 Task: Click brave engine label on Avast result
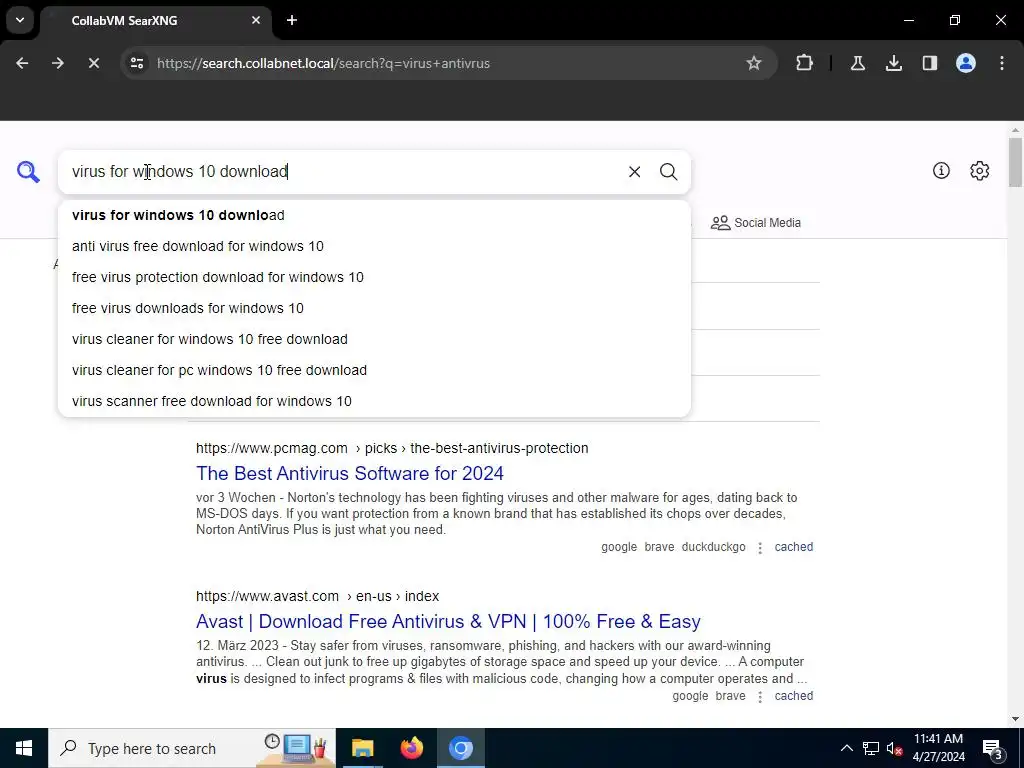[x=730, y=696]
